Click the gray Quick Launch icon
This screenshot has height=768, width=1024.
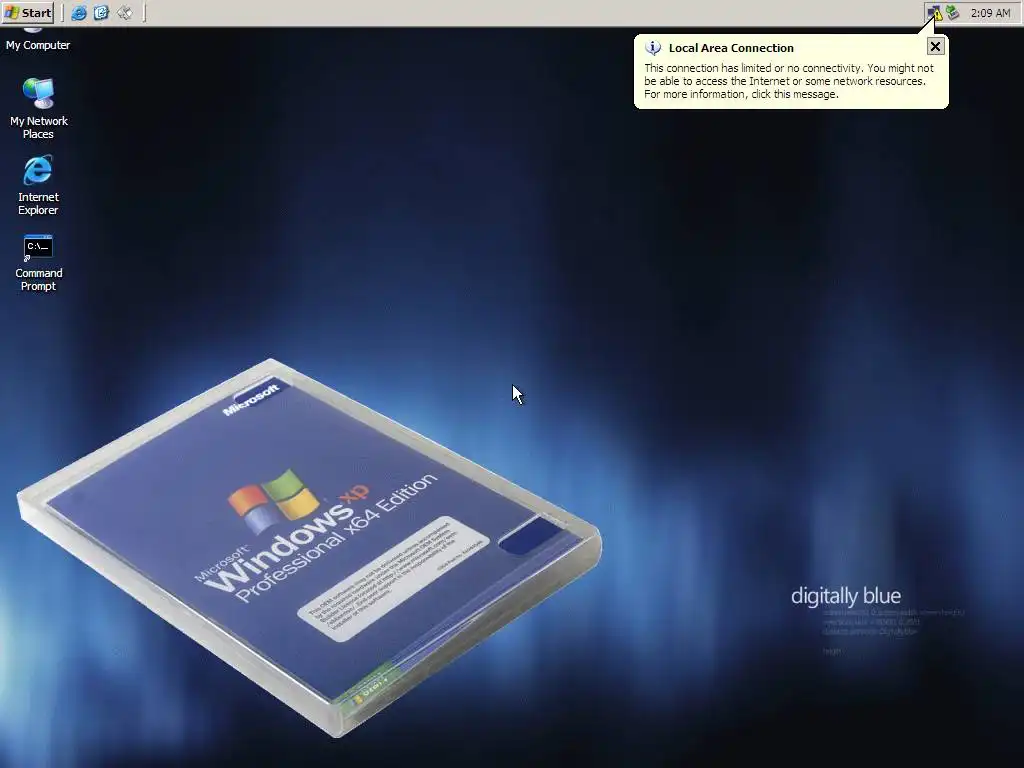click(124, 12)
